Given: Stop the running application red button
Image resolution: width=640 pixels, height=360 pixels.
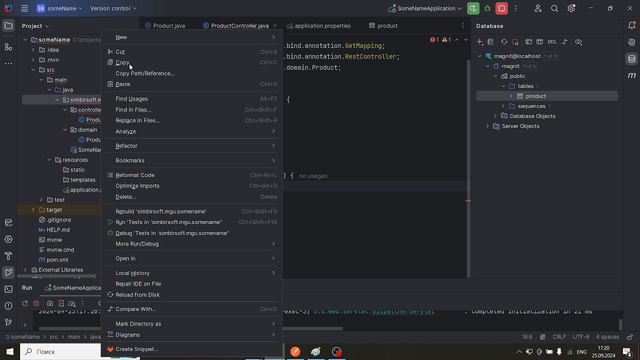Looking at the screenshot, I should pos(502,8).
